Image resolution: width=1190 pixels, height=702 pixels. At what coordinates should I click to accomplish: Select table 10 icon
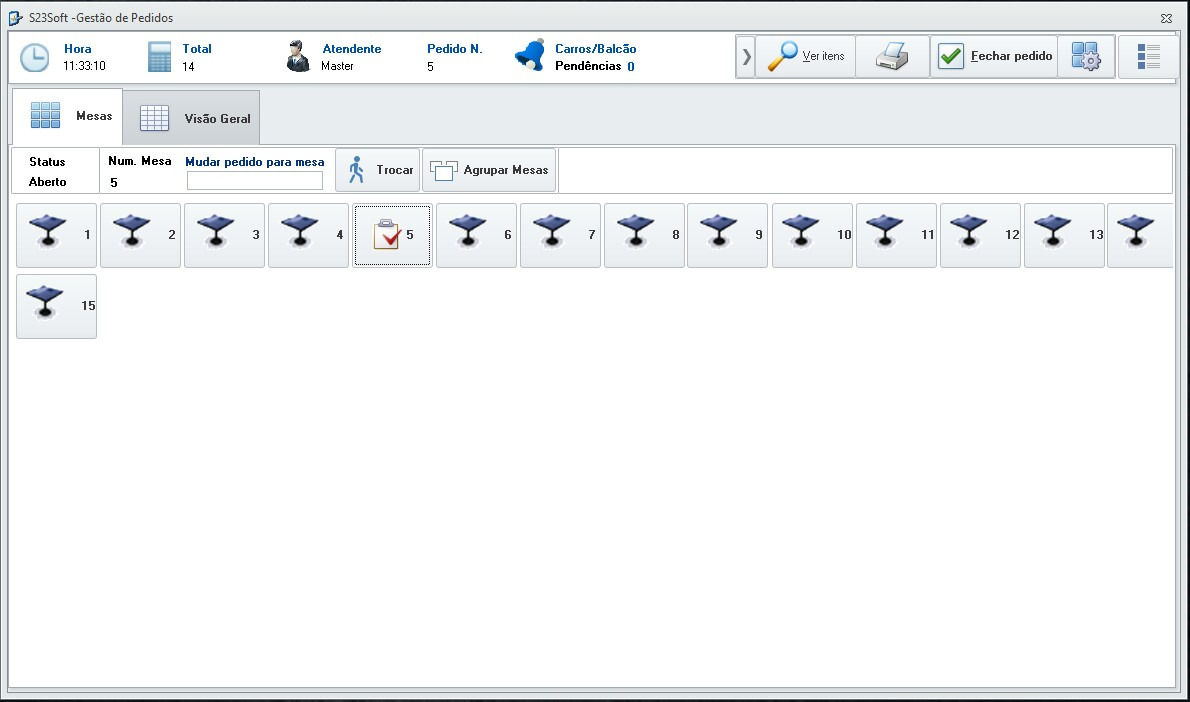(x=812, y=235)
